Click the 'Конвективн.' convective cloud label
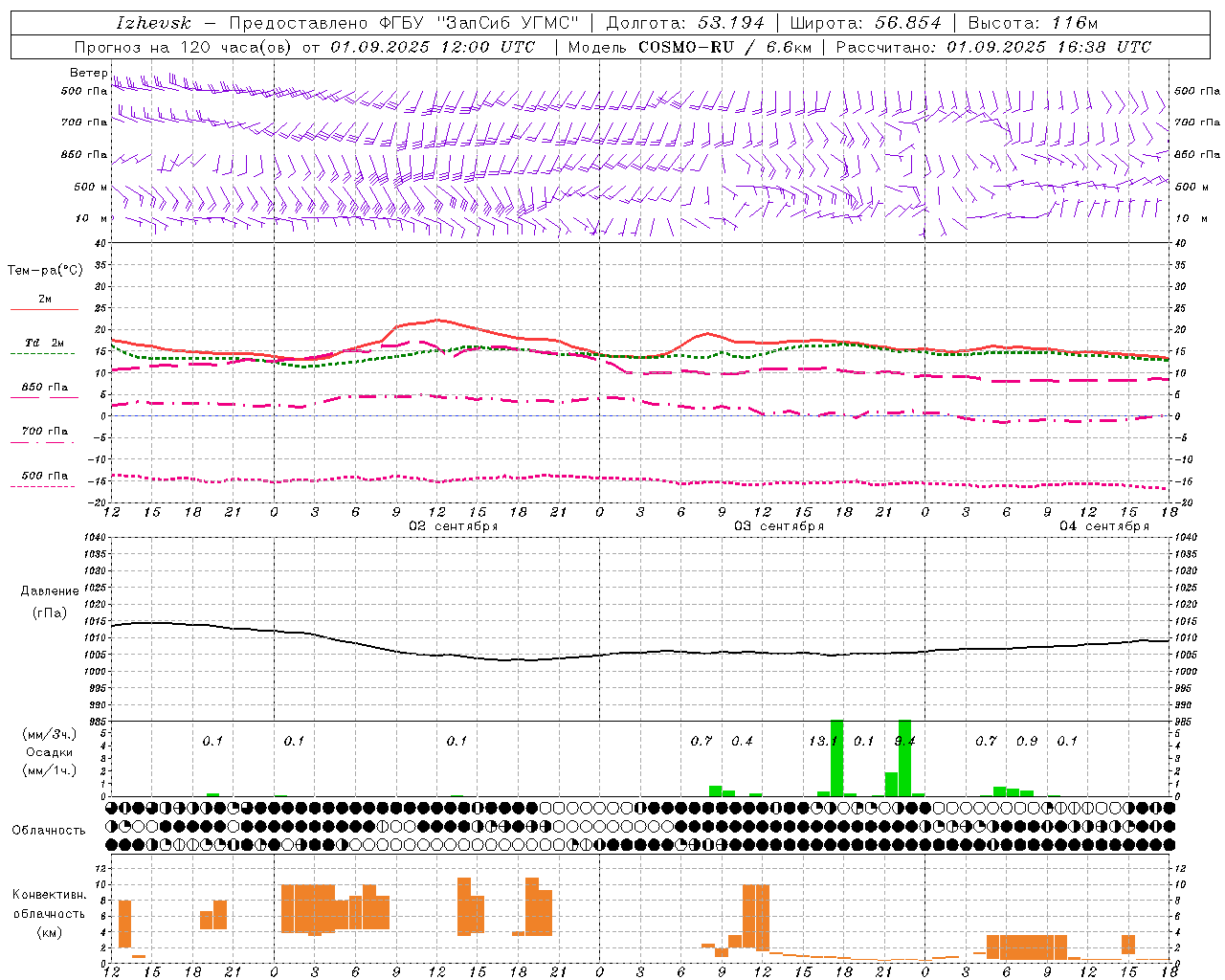 [x=50, y=895]
